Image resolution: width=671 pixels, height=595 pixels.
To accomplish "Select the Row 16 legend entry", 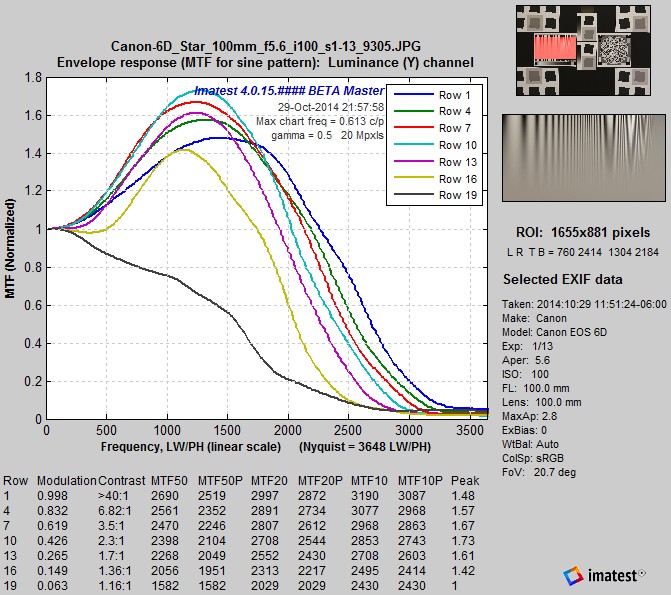I will 435,179.
